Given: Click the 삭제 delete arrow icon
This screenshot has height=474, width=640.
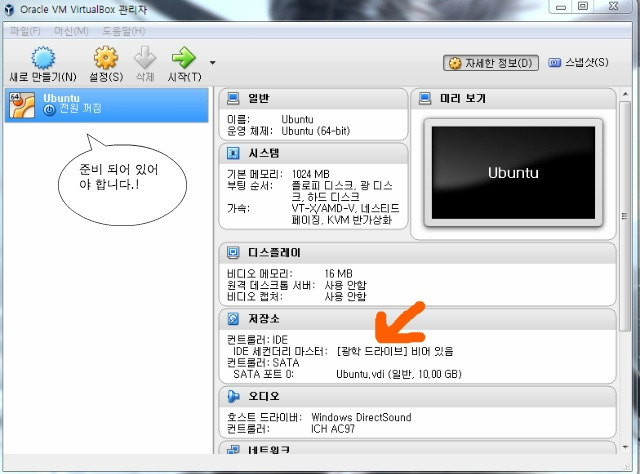Looking at the screenshot, I should (145, 58).
